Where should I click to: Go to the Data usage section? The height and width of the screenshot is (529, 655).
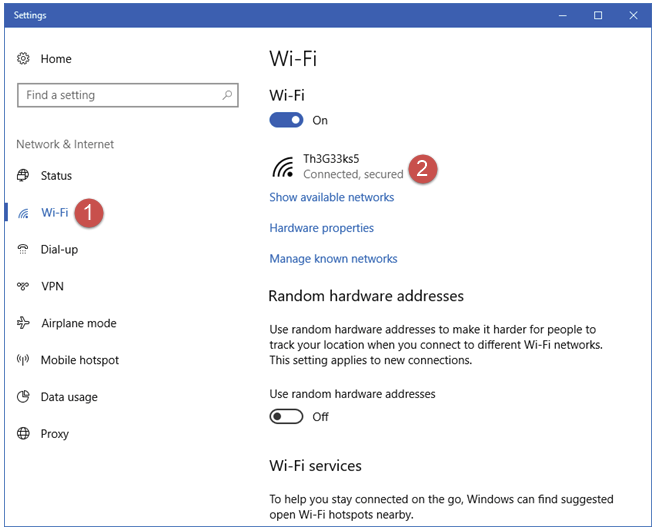pos(69,397)
